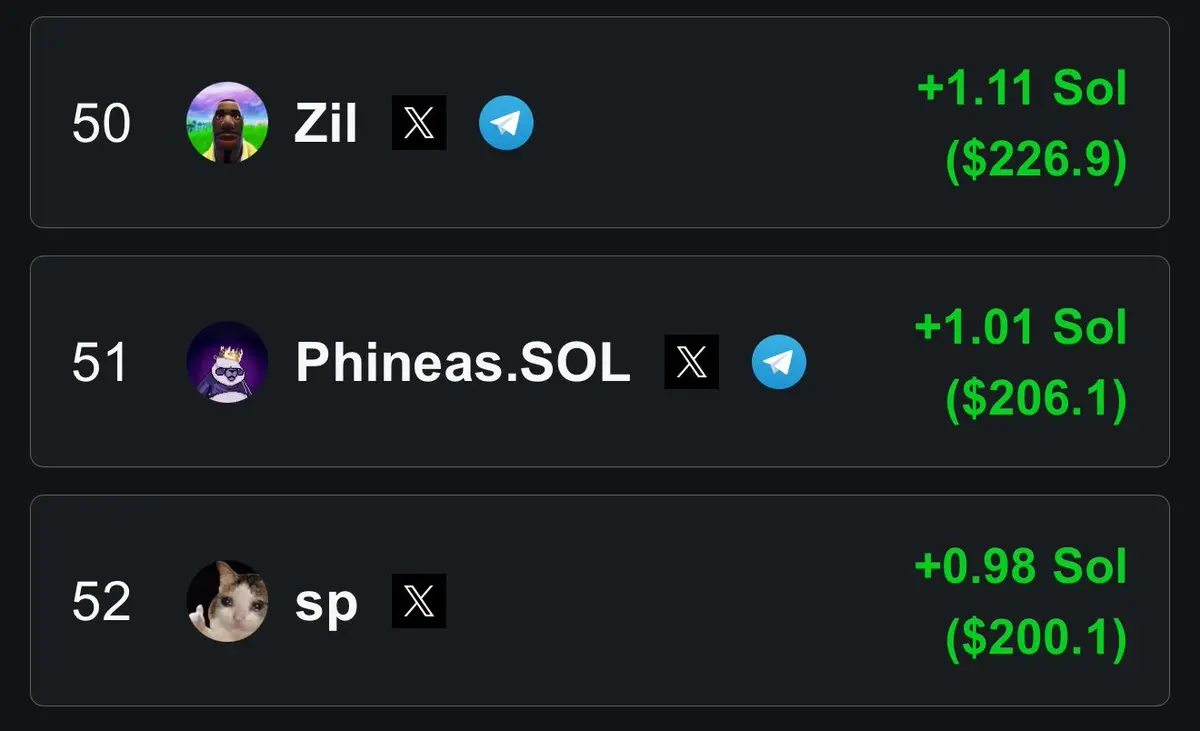Click Phineas.SOL's panda avatar
The image size is (1200, 731).
coord(227,362)
